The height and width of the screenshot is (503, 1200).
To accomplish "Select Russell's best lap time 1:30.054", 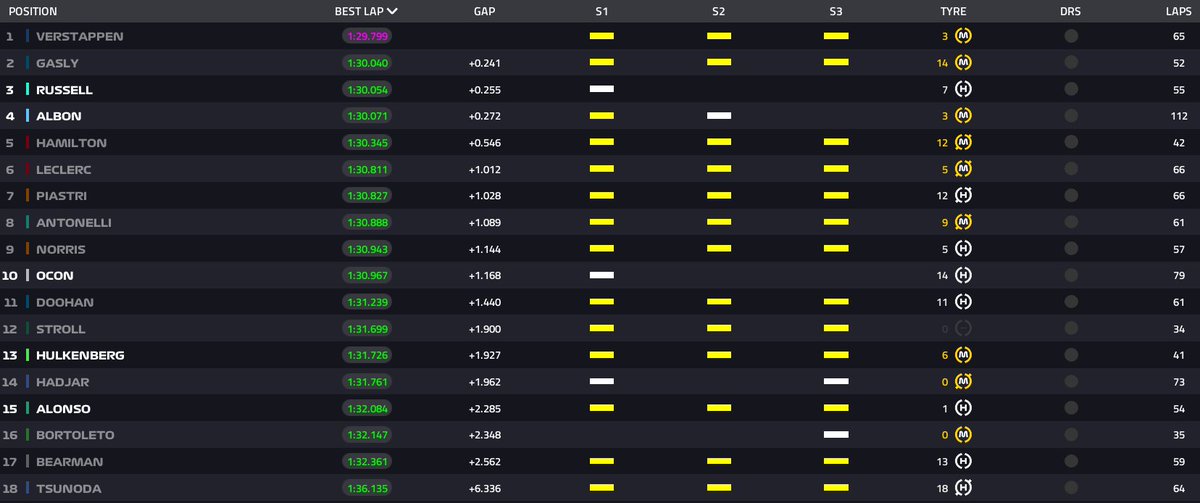I will tap(367, 90).
